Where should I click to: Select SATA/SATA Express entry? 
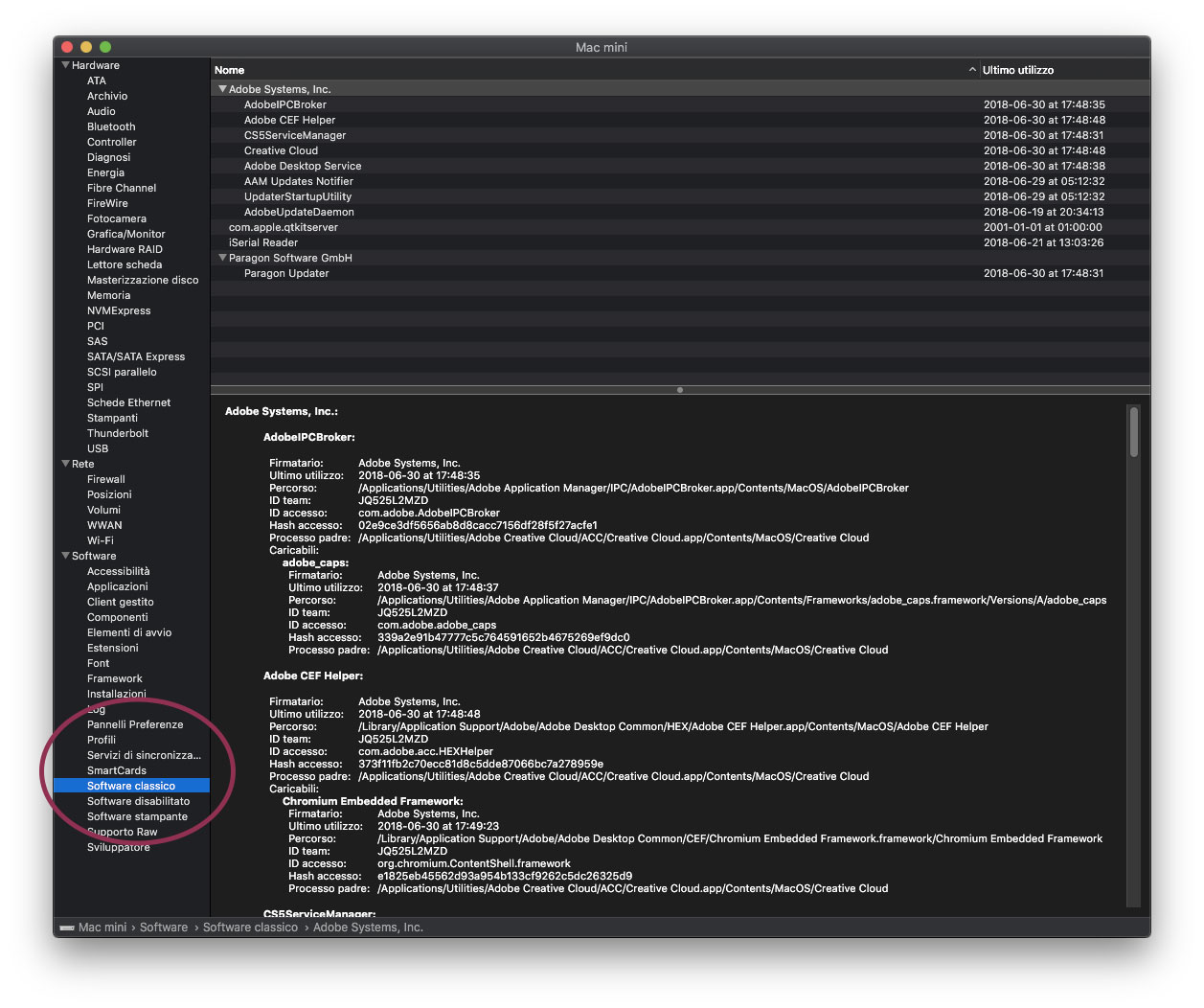(x=136, y=356)
